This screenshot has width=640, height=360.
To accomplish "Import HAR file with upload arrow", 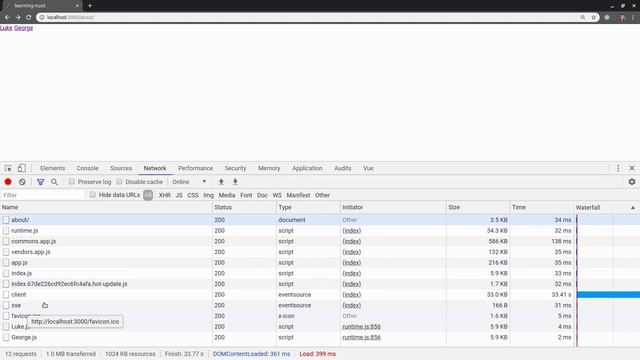I will [221, 182].
